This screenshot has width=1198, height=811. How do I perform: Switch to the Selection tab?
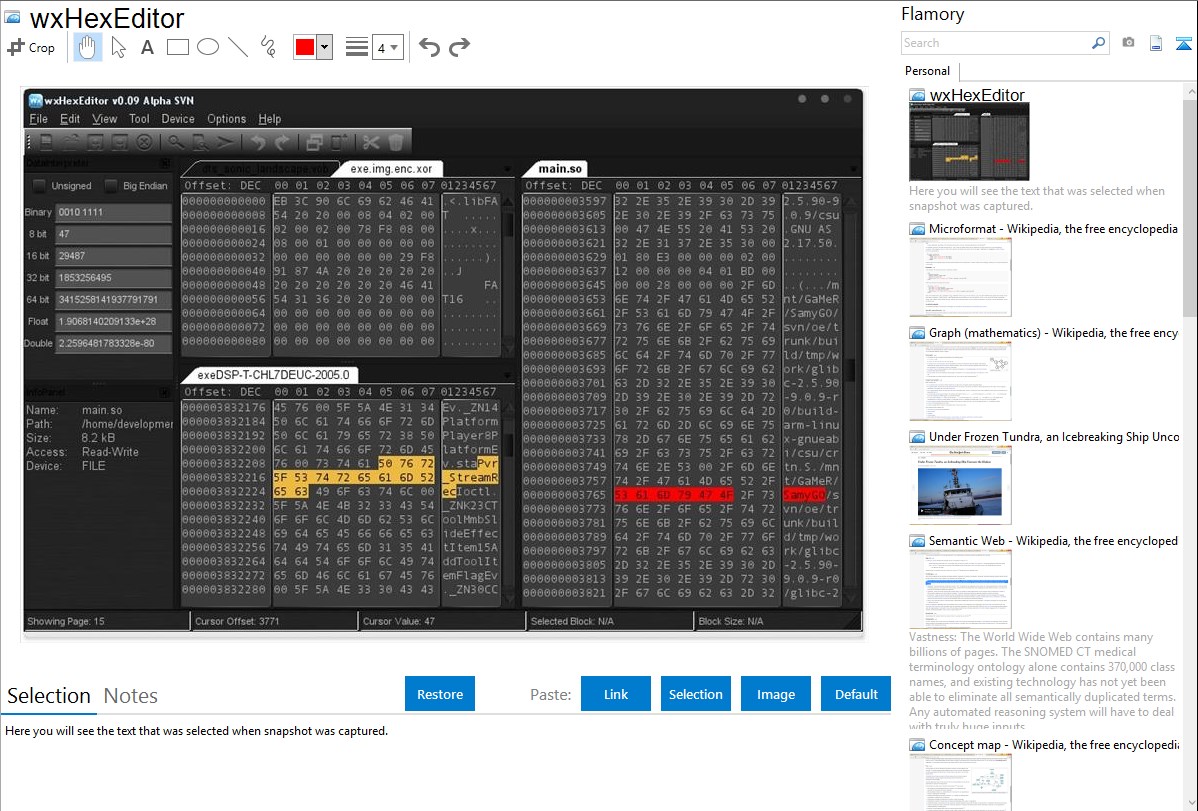(49, 696)
